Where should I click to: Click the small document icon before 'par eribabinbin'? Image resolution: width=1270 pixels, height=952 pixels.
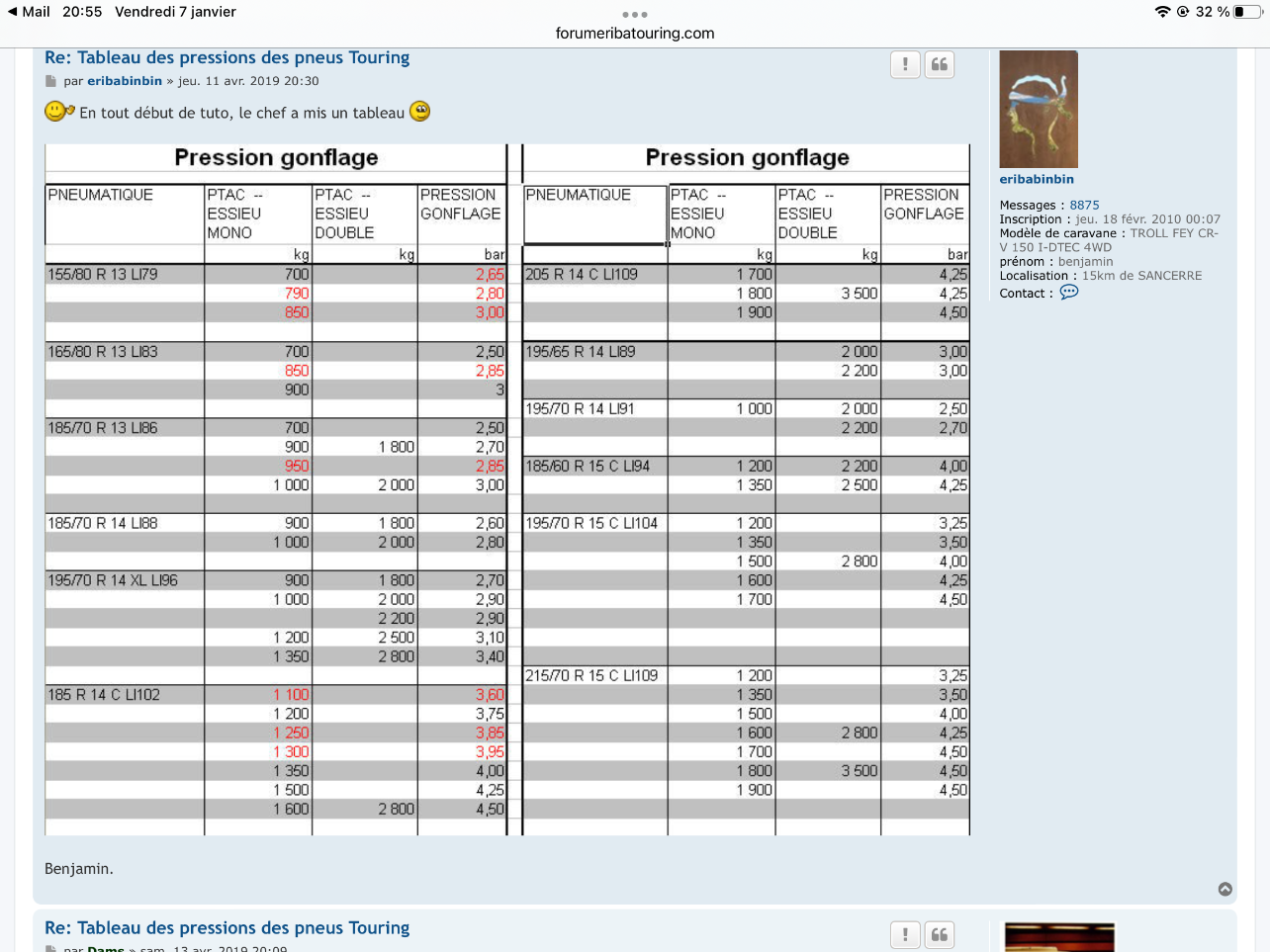pos(50,81)
